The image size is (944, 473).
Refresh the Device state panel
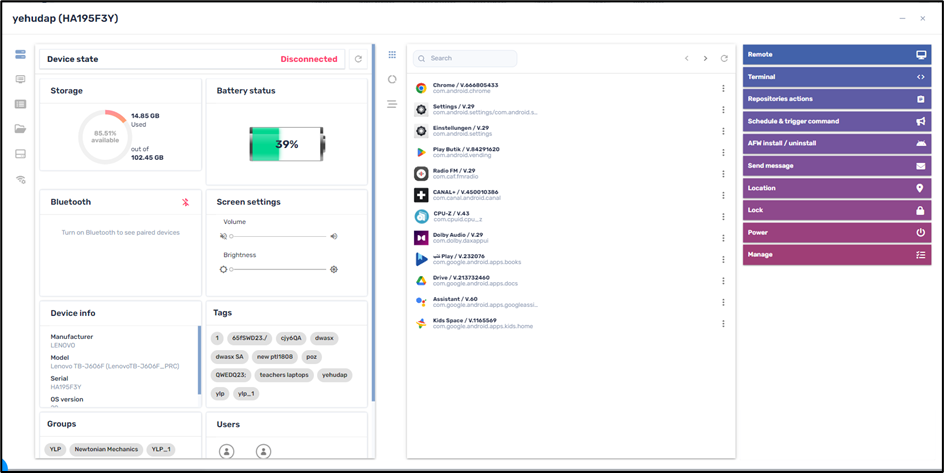pos(358,59)
